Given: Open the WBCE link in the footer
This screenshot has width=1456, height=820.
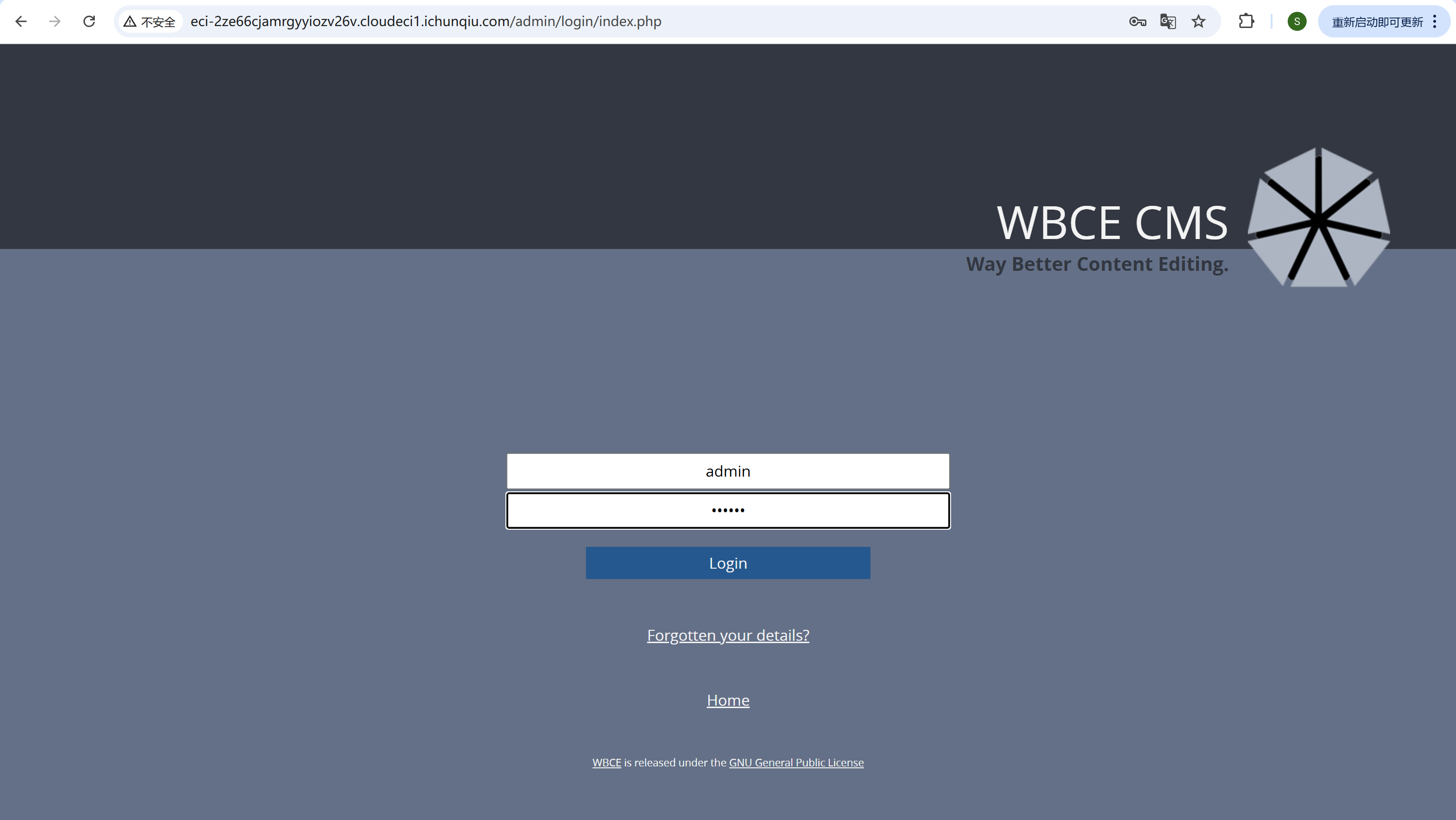Looking at the screenshot, I should pos(606,763).
